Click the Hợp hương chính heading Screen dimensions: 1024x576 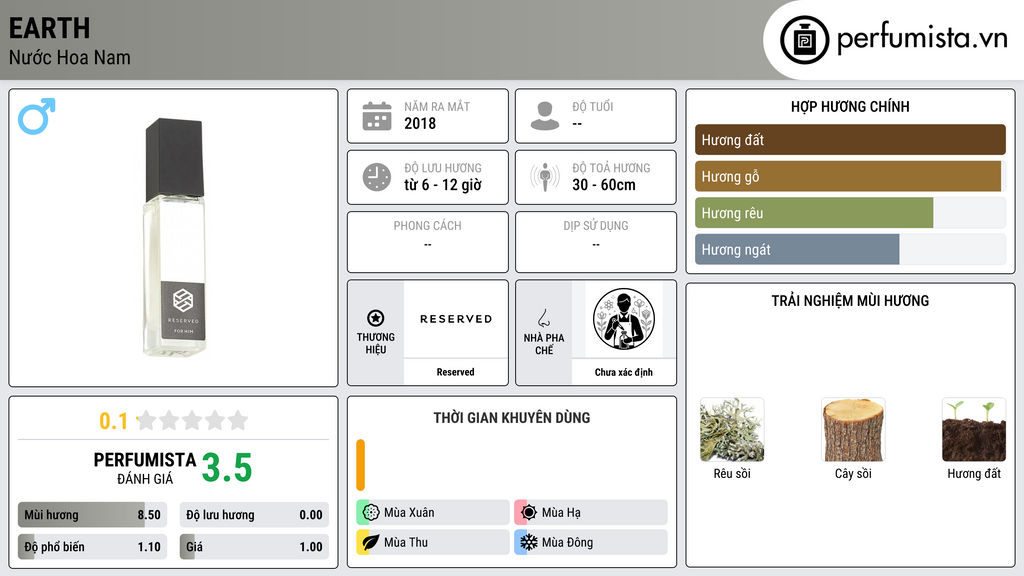[x=850, y=106]
